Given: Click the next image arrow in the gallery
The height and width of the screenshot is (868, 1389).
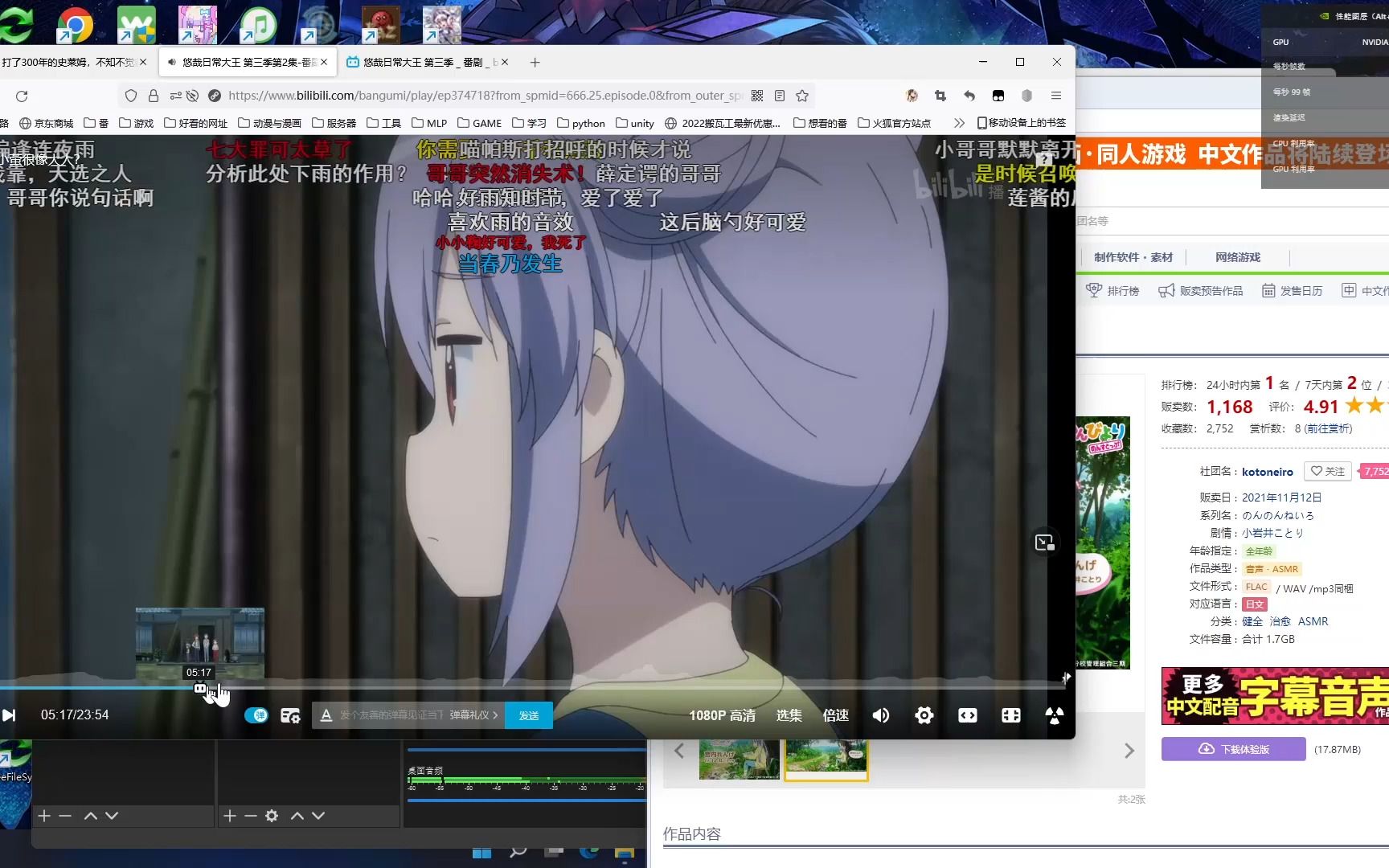Looking at the screenshot, I should pos(1129,751).
